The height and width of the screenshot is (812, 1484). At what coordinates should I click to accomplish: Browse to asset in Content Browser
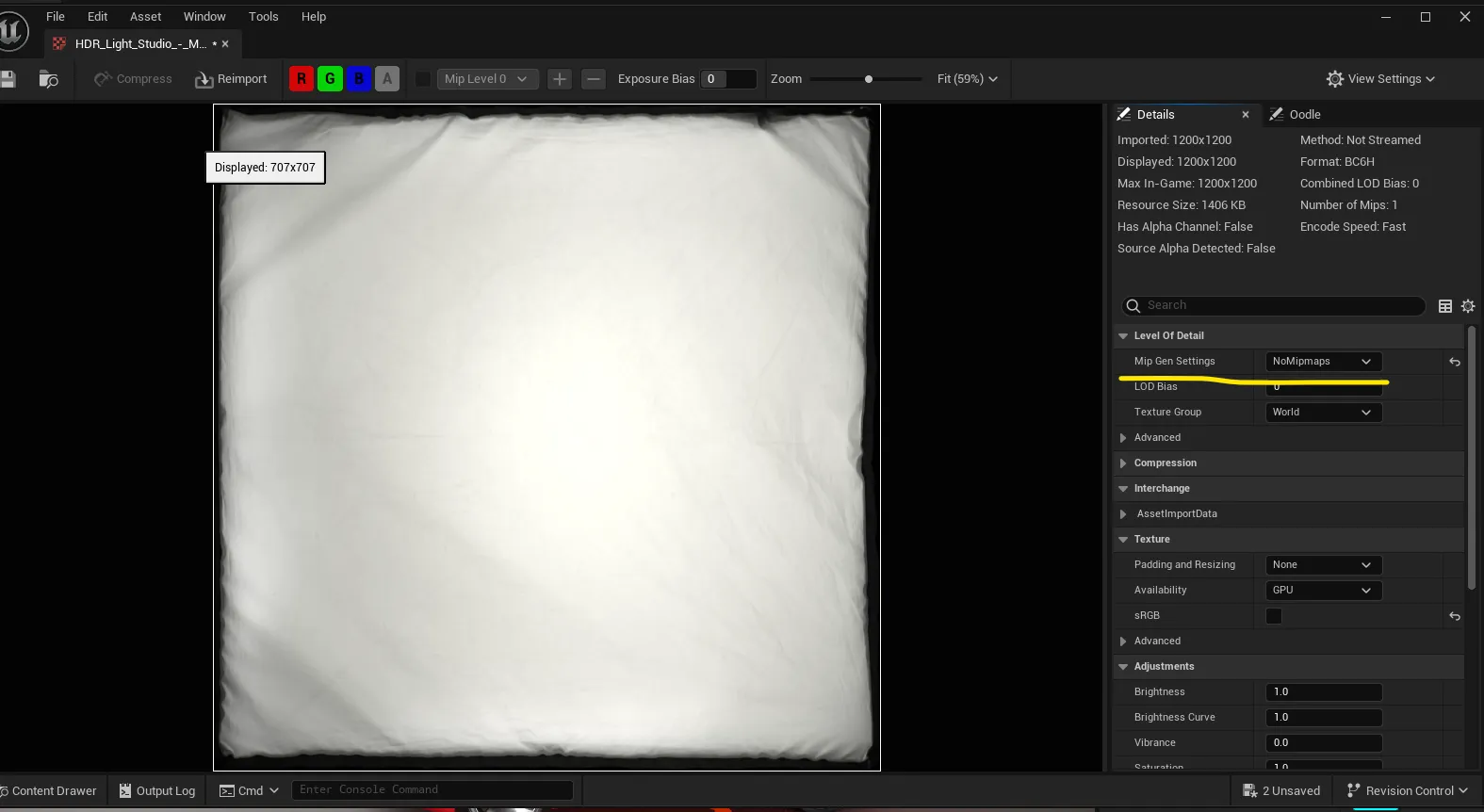click(x=48, y=79)
